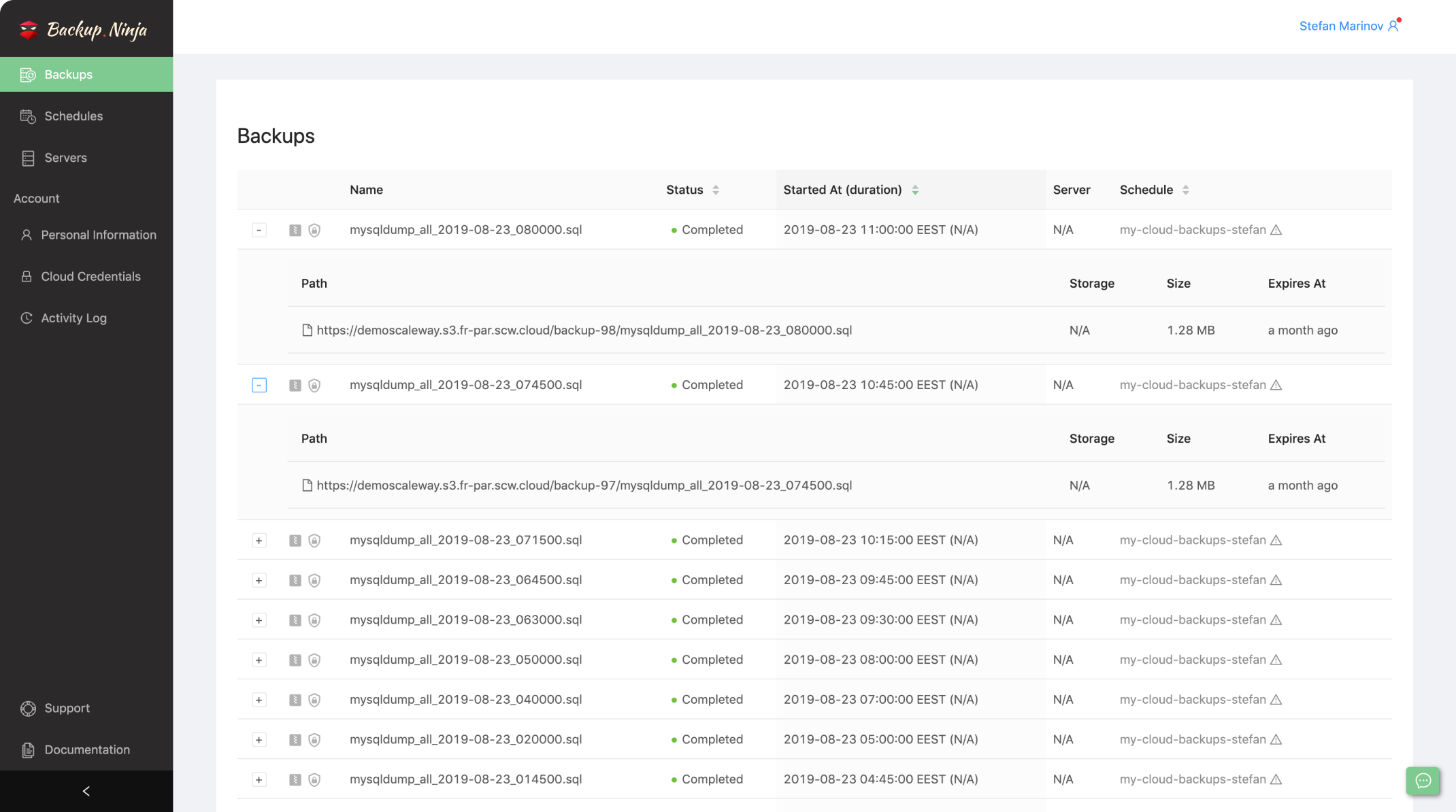Expand the mysqldump_all_2019-08-23_040000.sql row
Image resolution: width=1456 pixels, height=812 pixels.
pyautogui.click(x=259, y=700)
